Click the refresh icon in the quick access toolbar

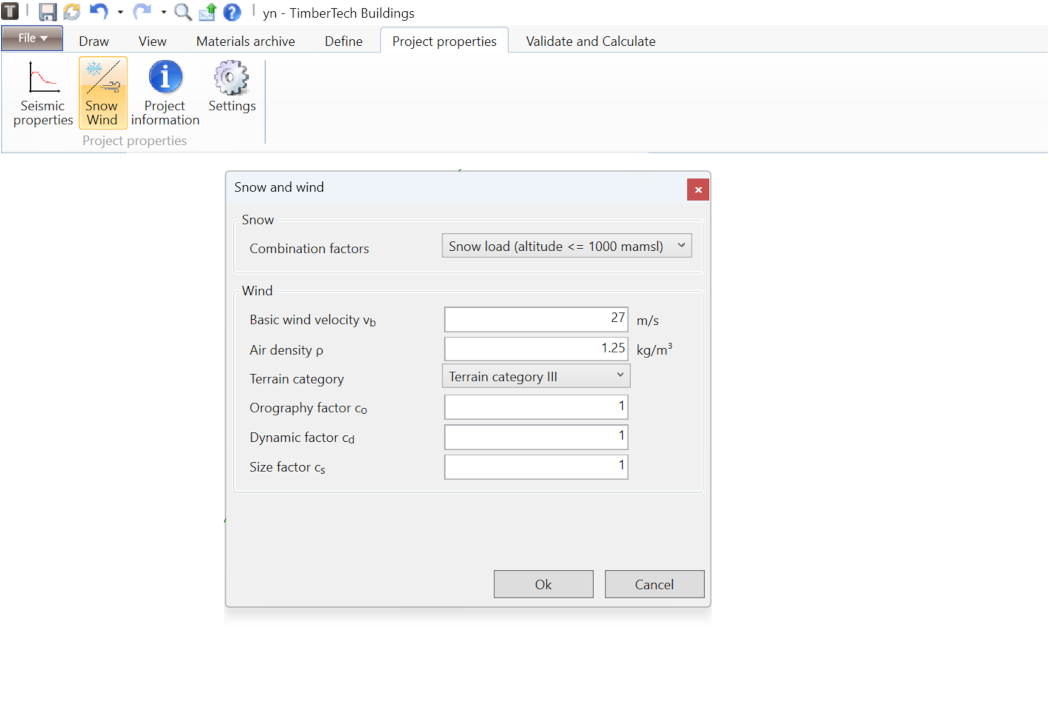pyautogui.click(x=72, y=12)
